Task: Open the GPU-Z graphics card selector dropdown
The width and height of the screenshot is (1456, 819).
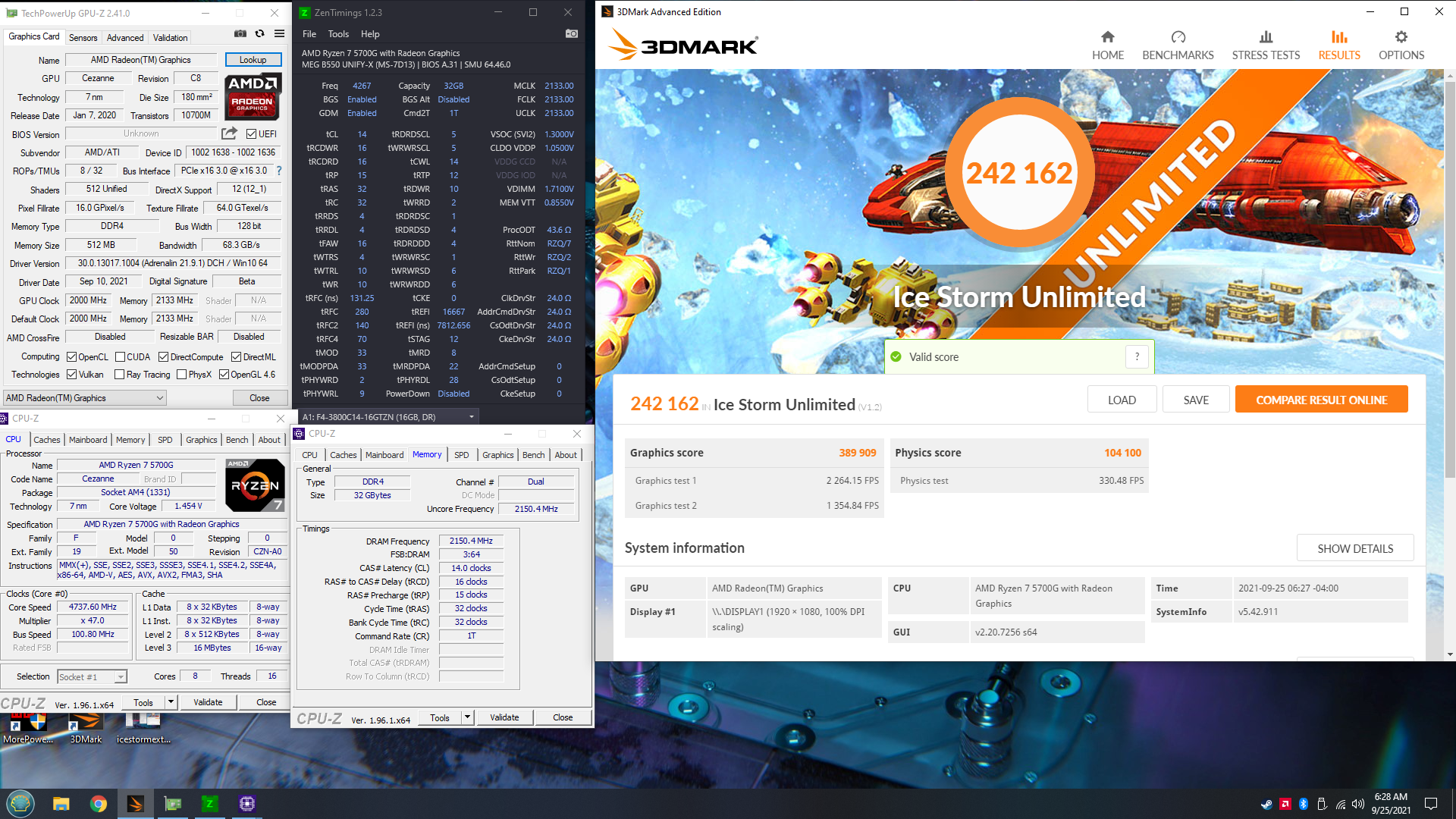Action: click(x=84, y=398)
